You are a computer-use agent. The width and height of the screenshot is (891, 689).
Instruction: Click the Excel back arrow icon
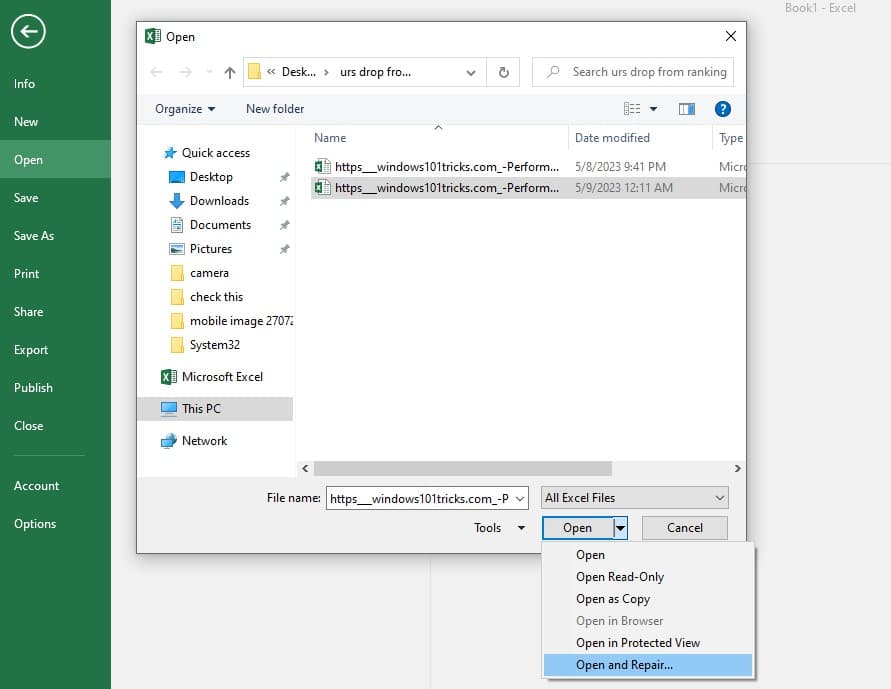28,32
